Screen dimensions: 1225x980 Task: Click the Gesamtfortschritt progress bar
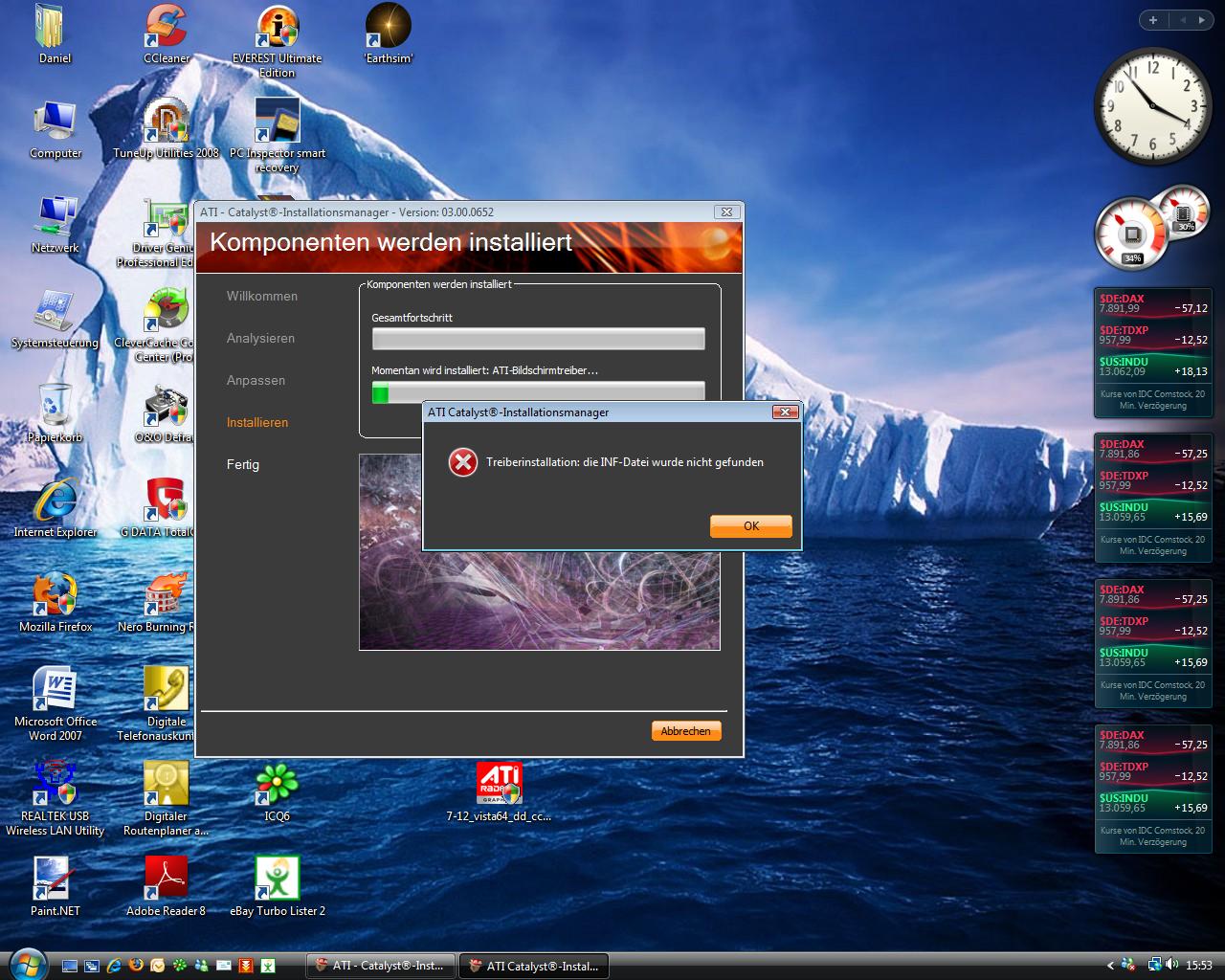tap(538, 338)
